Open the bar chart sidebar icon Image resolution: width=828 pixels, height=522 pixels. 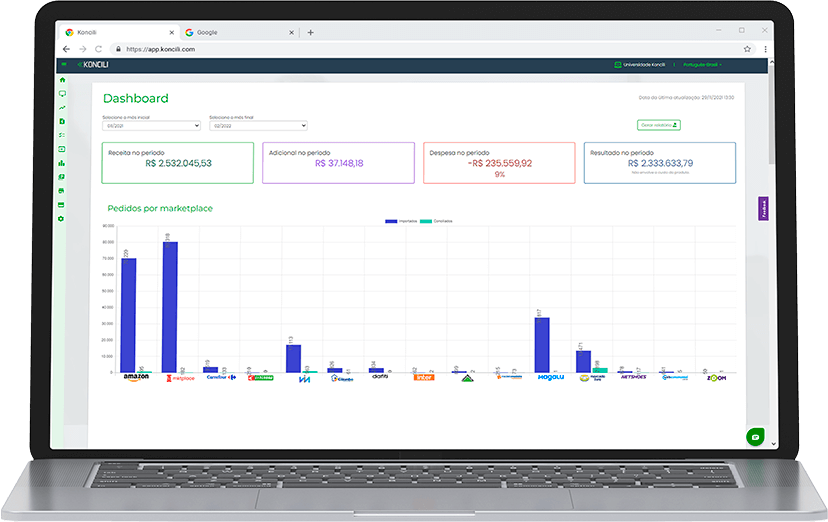pos(62,163)
